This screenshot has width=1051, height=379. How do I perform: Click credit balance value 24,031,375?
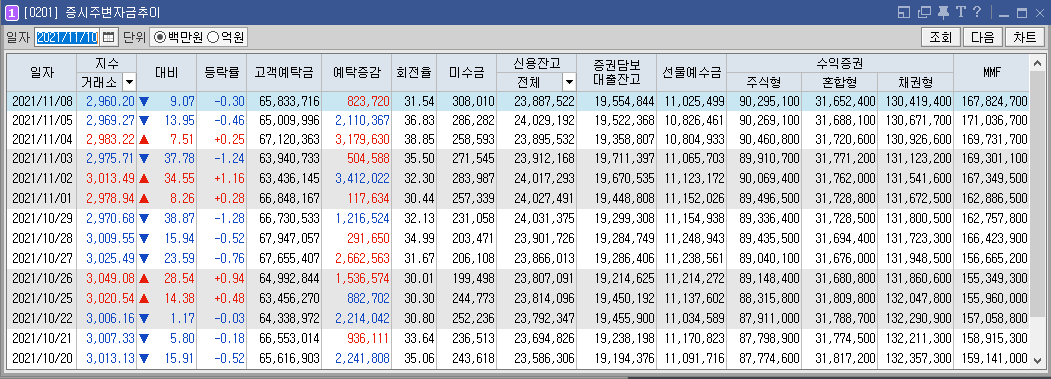[x=545, y=219]
